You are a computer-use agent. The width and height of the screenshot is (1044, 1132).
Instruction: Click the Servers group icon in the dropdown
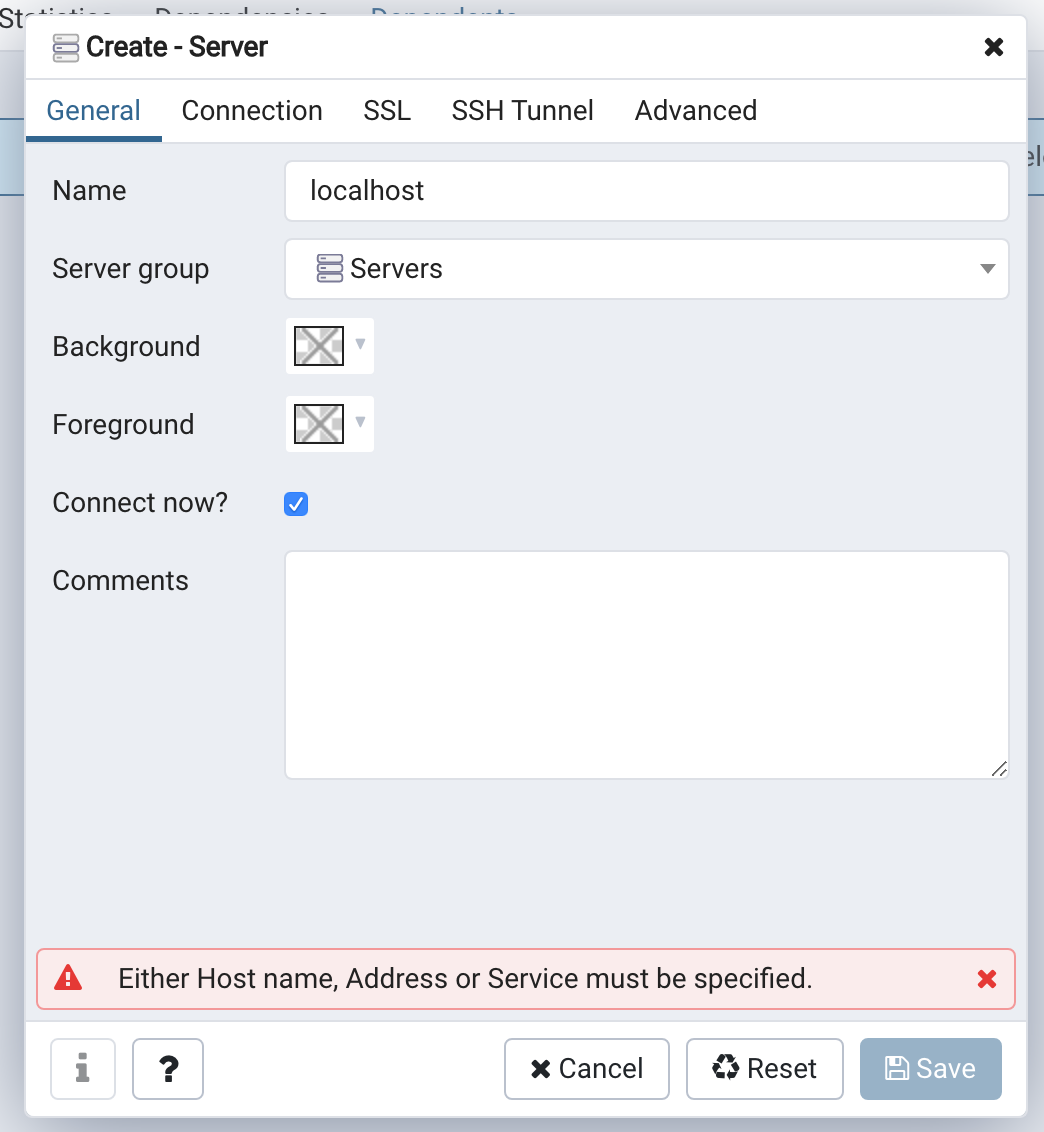point(330,268)
